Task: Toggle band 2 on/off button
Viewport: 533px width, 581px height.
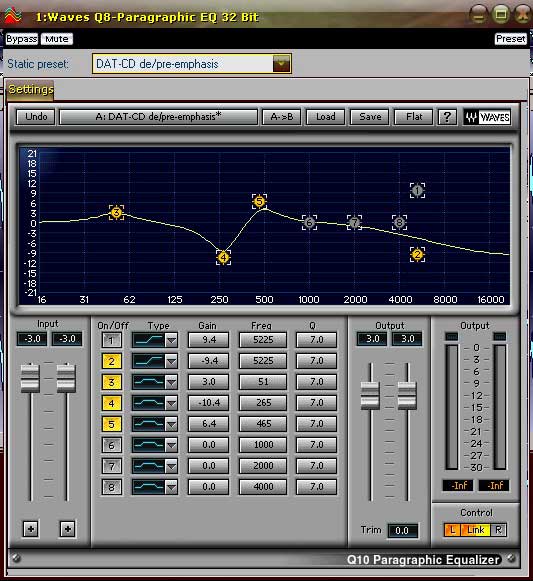Action: [x=112, y=361]
